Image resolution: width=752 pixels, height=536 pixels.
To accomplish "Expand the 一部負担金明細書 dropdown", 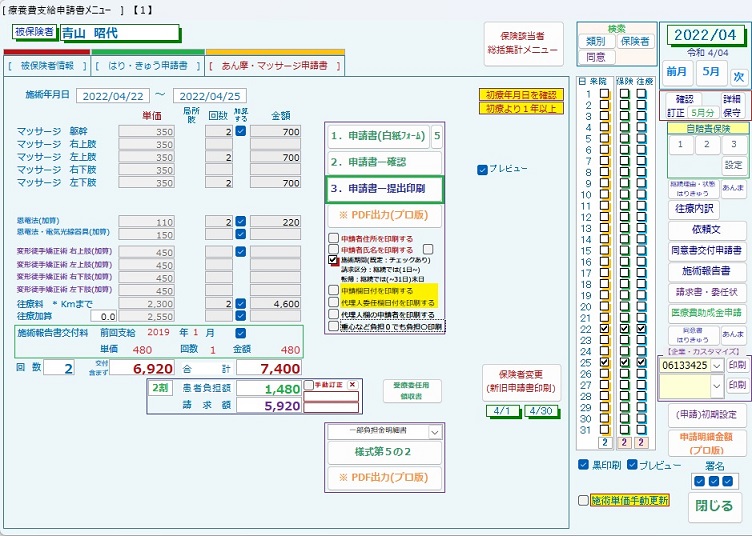I will [435, 431].
